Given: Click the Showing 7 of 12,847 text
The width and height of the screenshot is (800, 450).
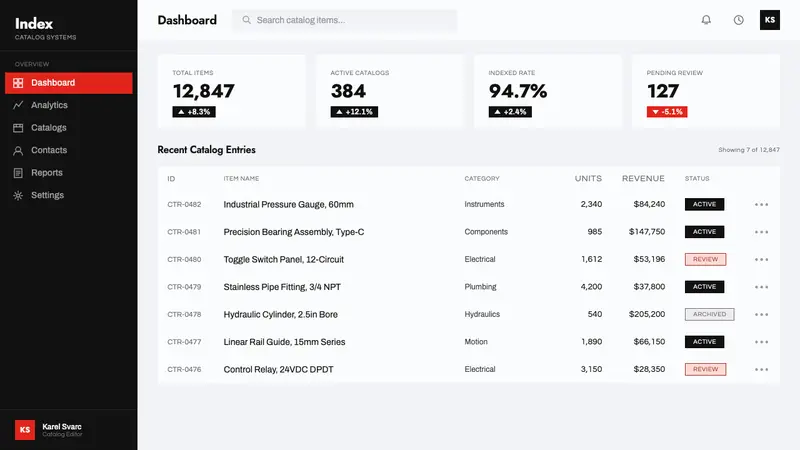Looking at the screenshot, I should coord(748,150).
